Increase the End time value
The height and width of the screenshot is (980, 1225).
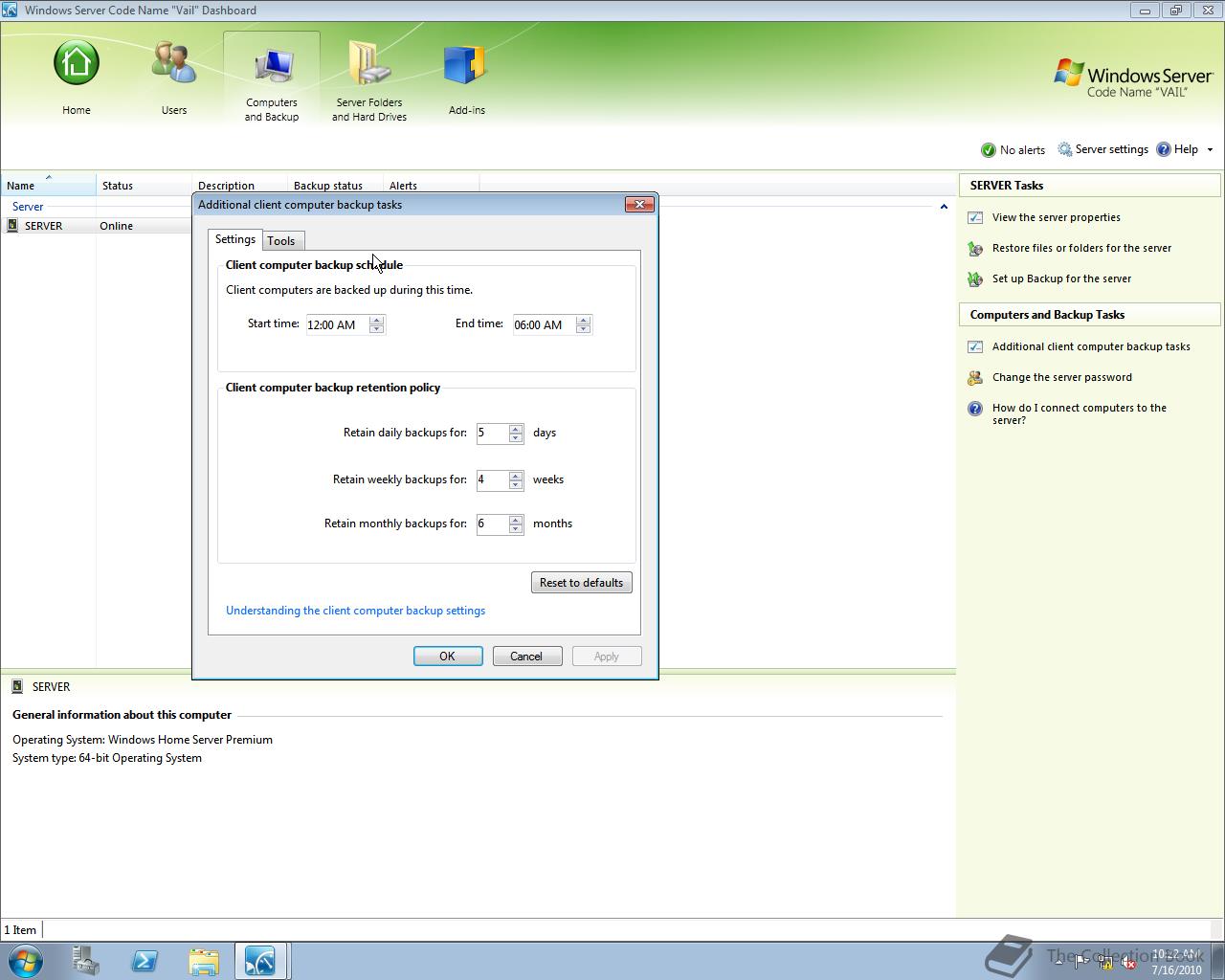(583, 320)
